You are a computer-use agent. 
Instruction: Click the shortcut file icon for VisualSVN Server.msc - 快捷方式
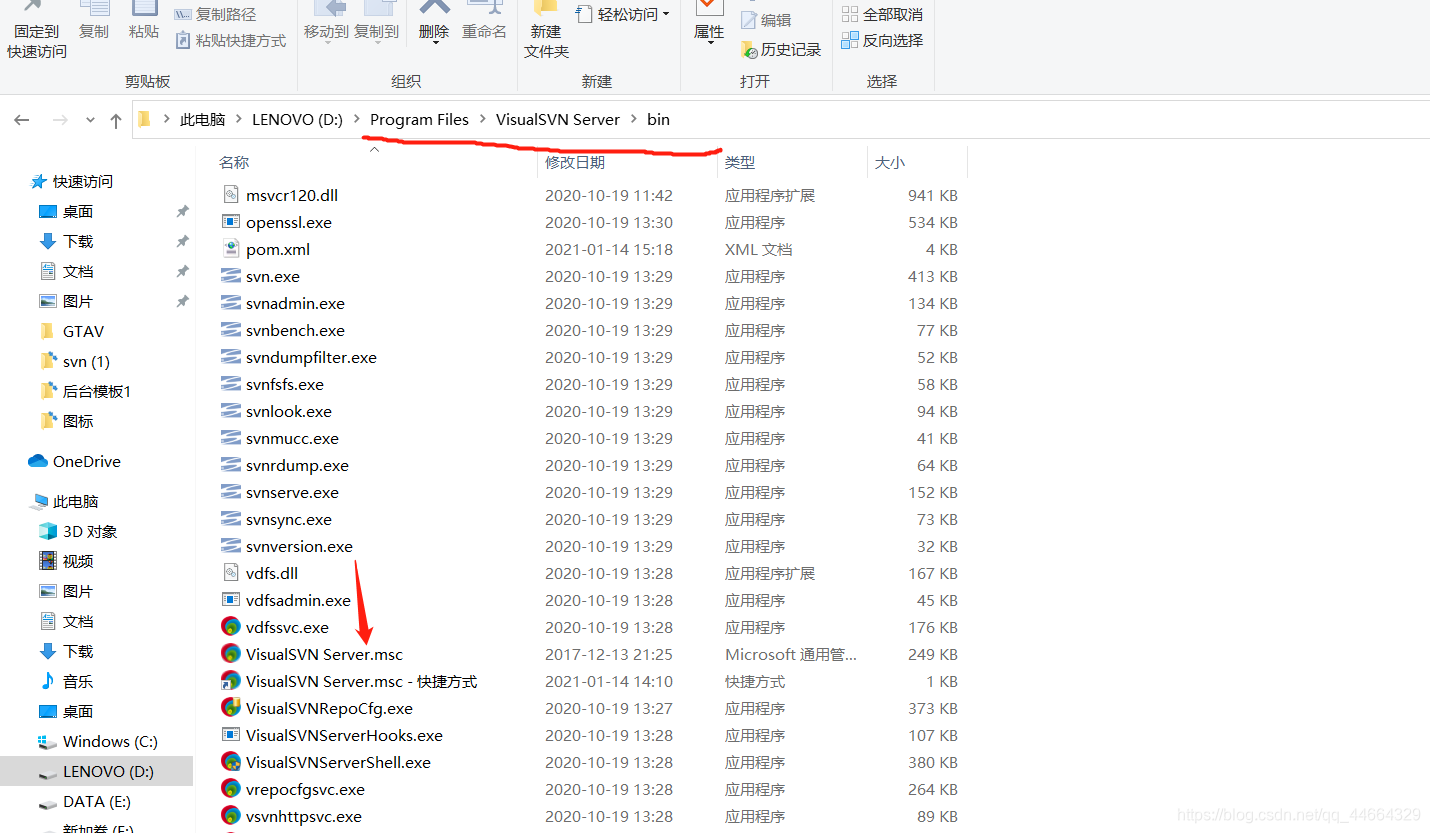tap(231, 681)
